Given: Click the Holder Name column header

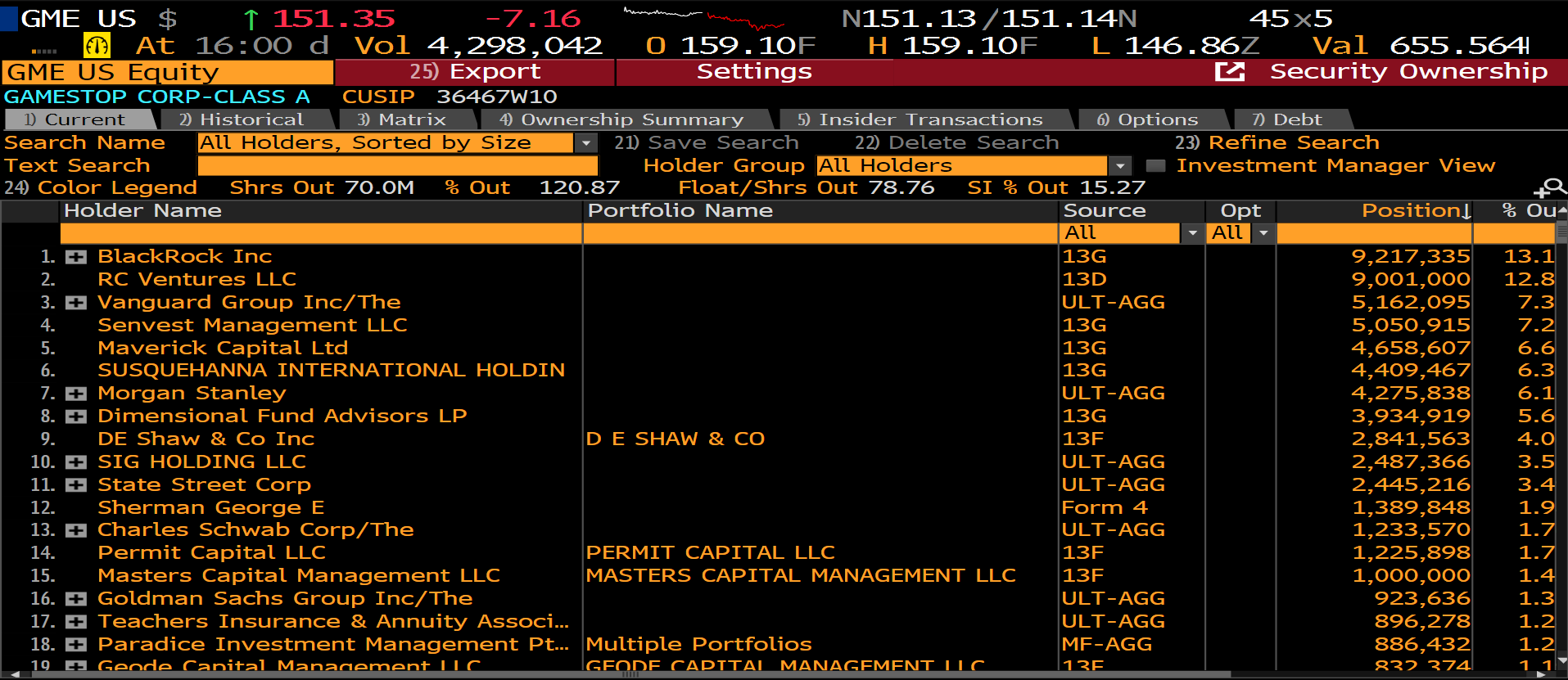Looking at the screenshot, I should (142, 210).
